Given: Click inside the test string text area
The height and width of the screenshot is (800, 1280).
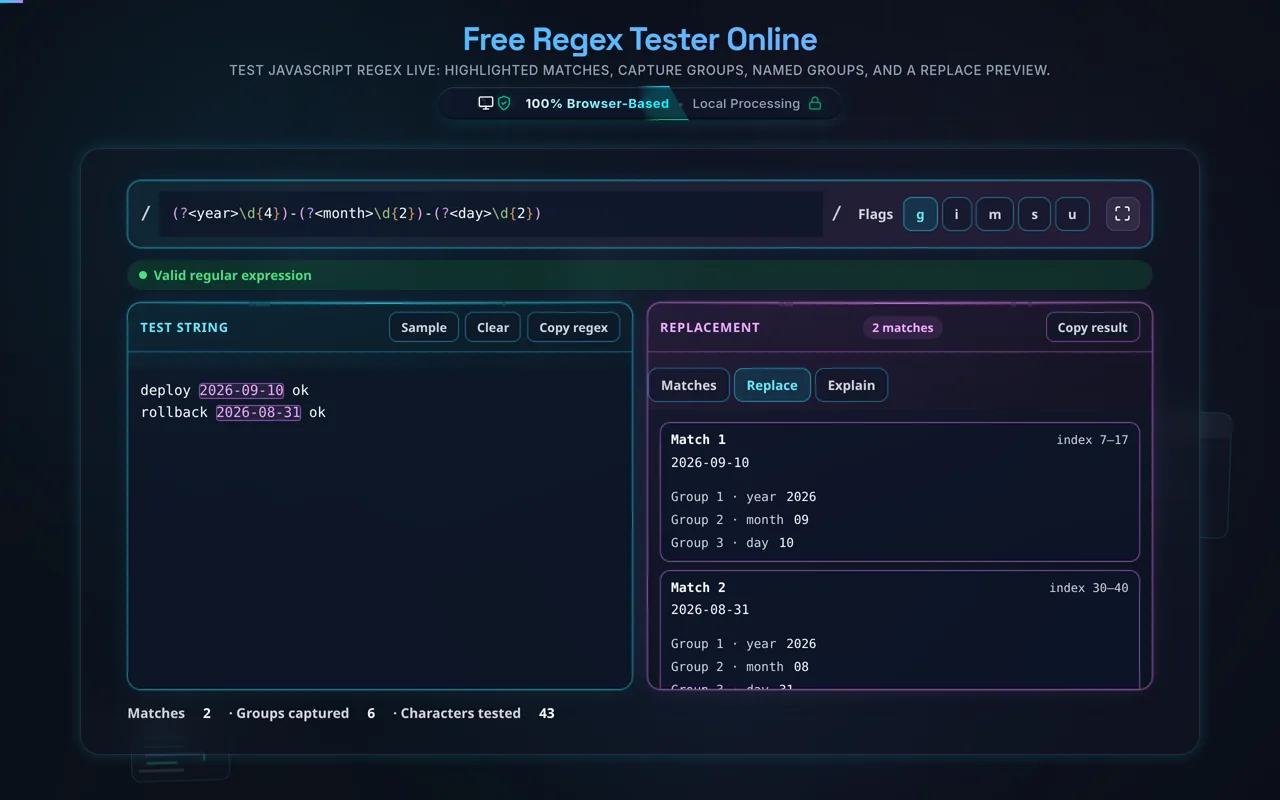Looking at the screenshot, I should click(x=380, y=520).
